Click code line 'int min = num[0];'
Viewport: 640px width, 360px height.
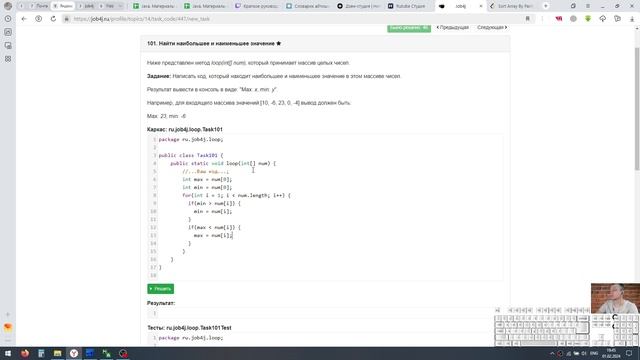[207, 187]
